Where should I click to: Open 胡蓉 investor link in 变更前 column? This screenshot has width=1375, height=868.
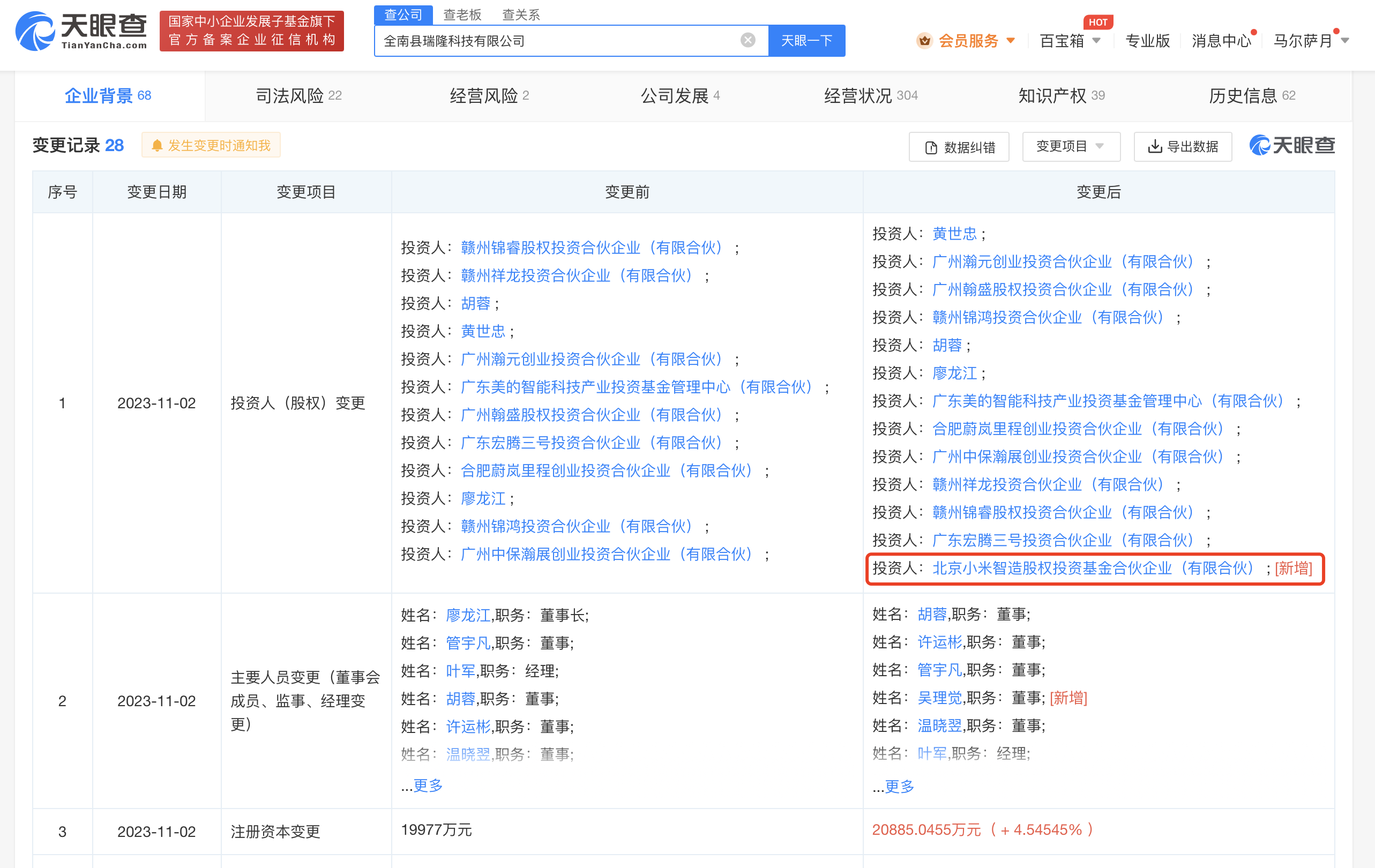point(475,303)
